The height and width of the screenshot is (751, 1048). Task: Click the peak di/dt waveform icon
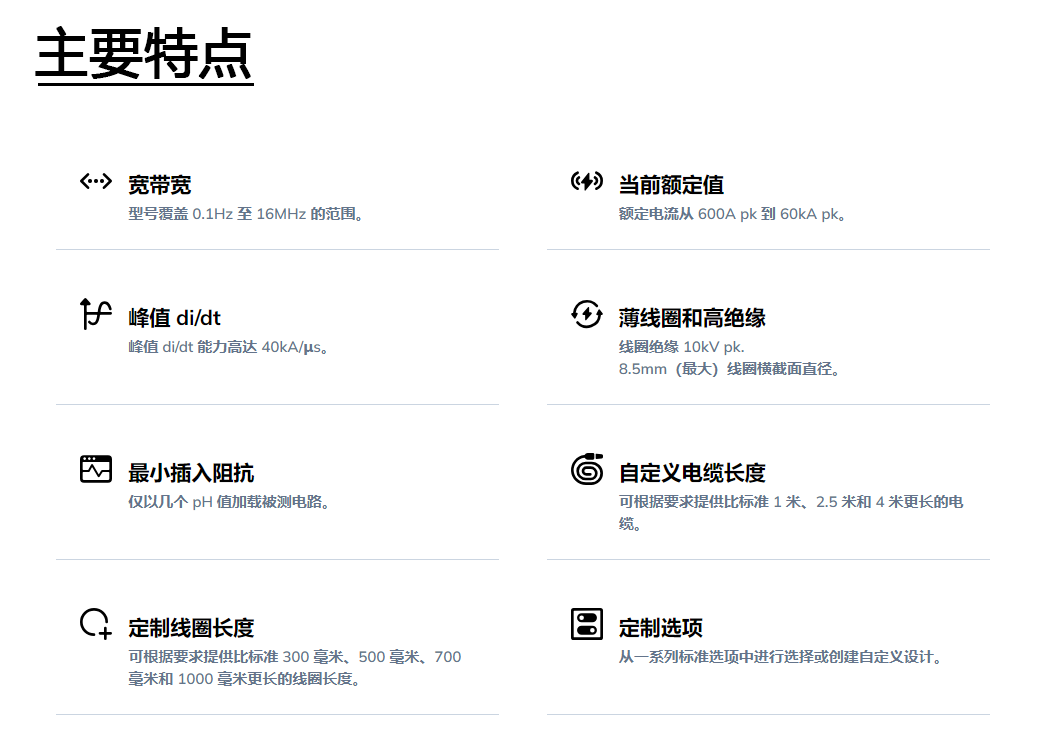pos(96,314)
